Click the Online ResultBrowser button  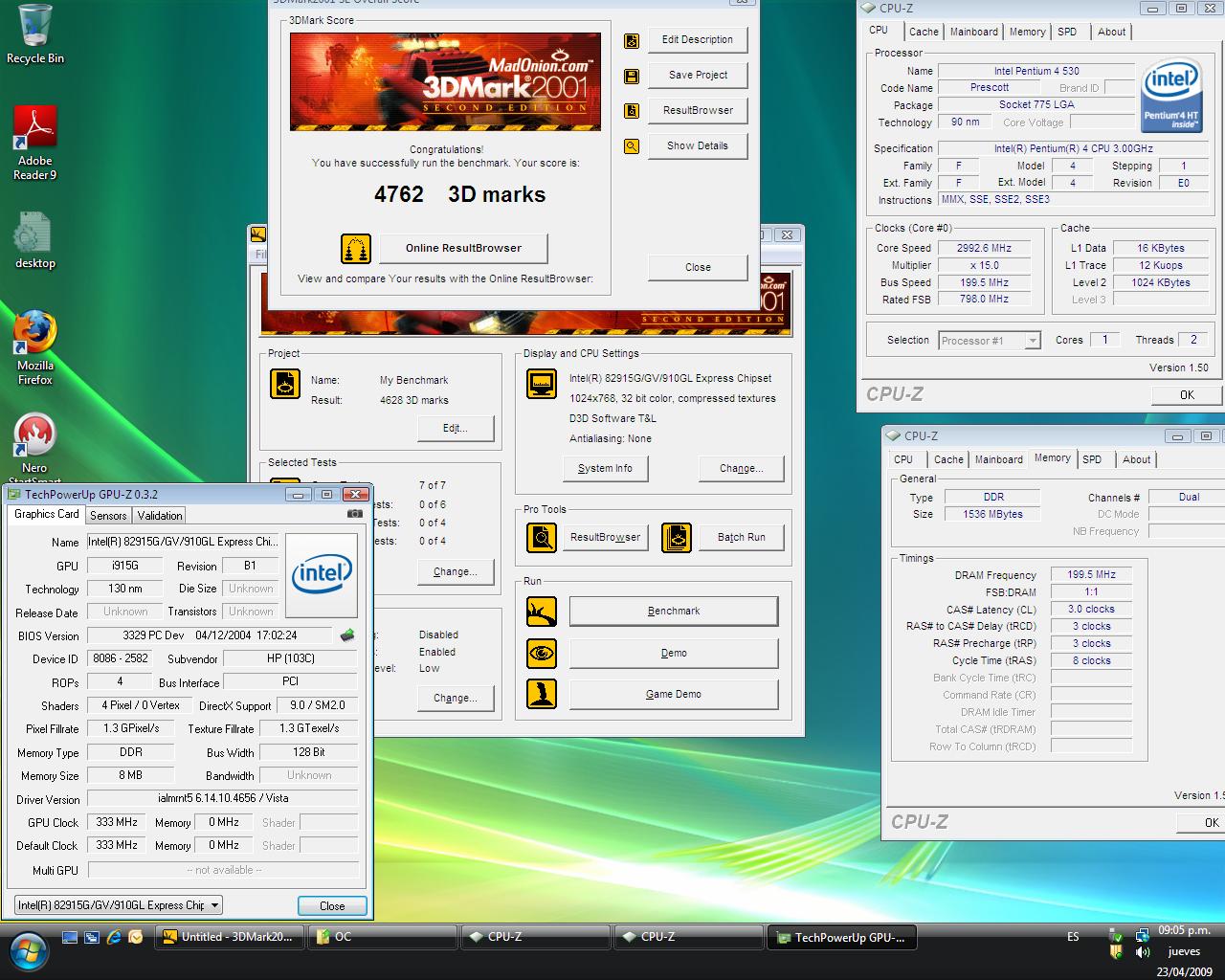(463, 249)
